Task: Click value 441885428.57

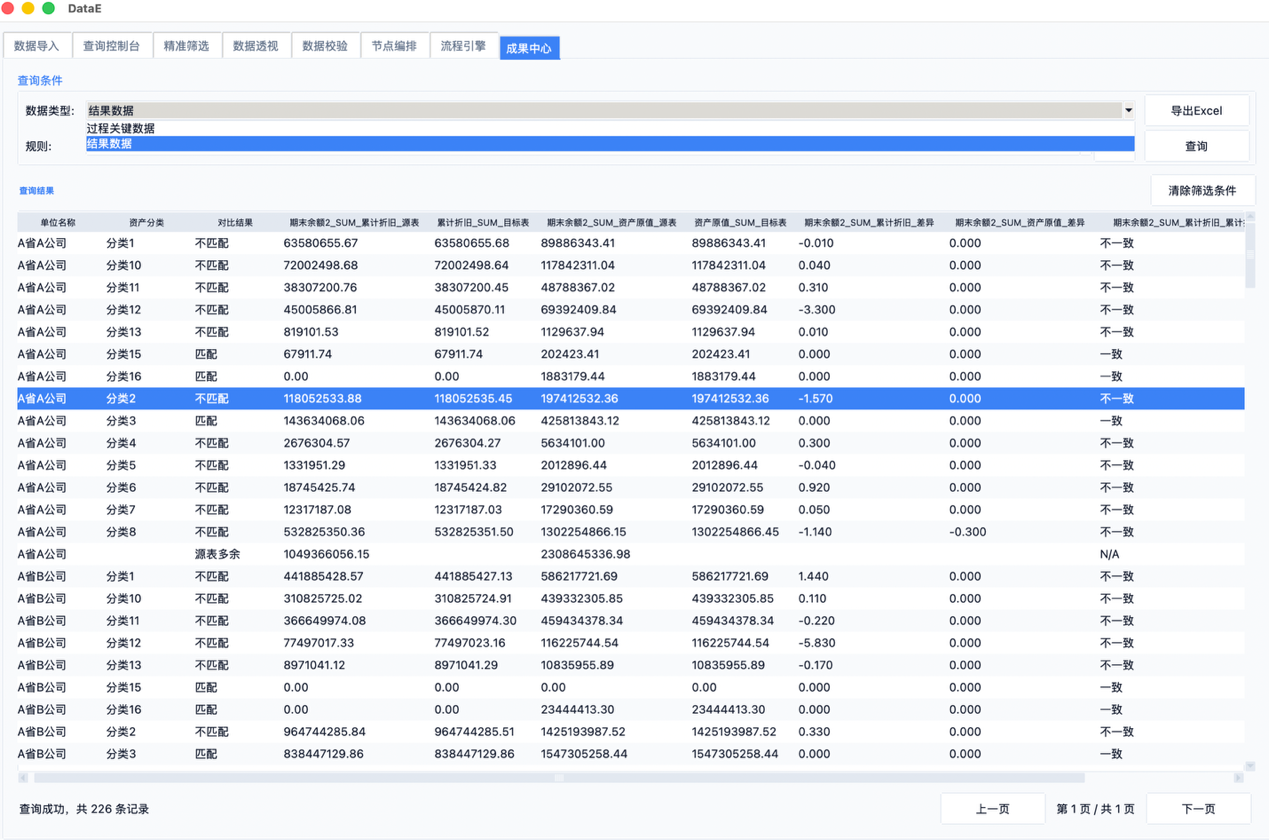Action: click(x=324, y=576)
